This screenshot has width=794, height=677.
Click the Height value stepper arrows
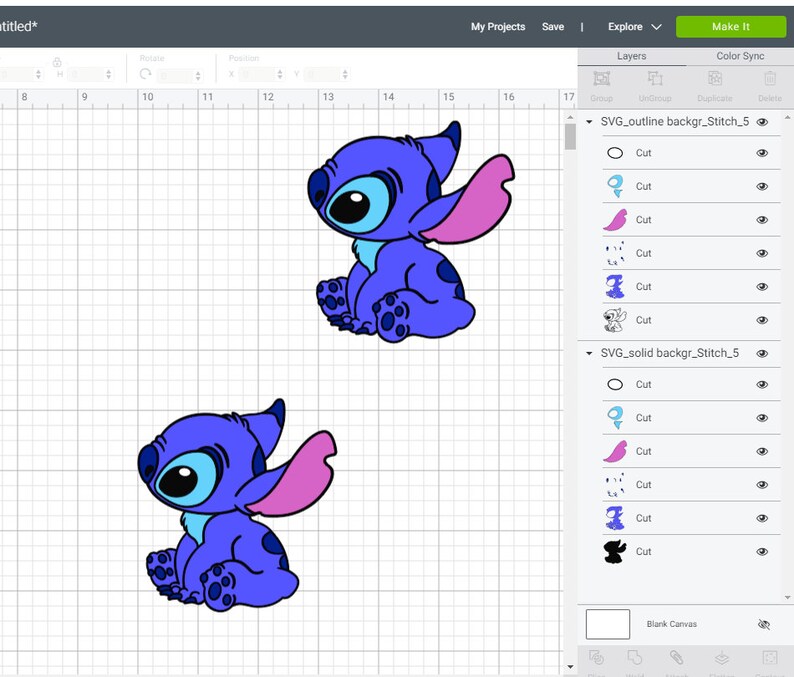(x=109, y=74)
